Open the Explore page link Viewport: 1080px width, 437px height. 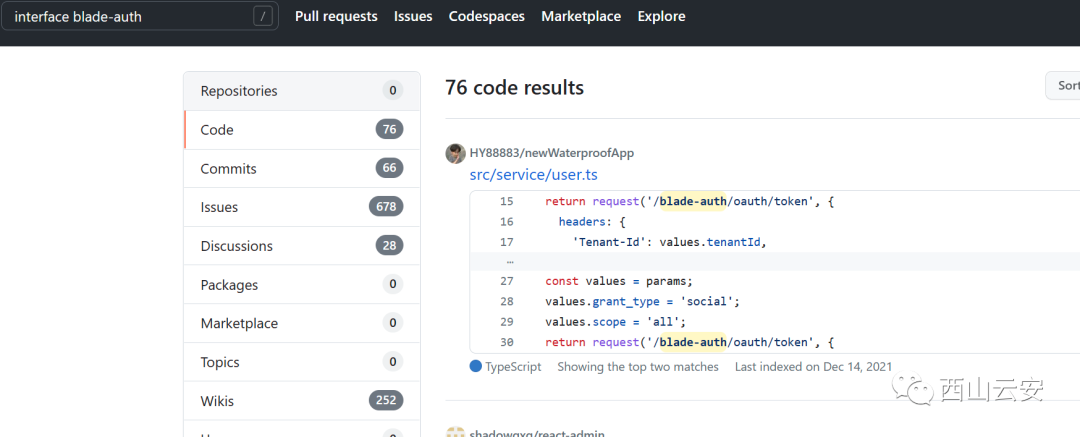pos(661,16)
